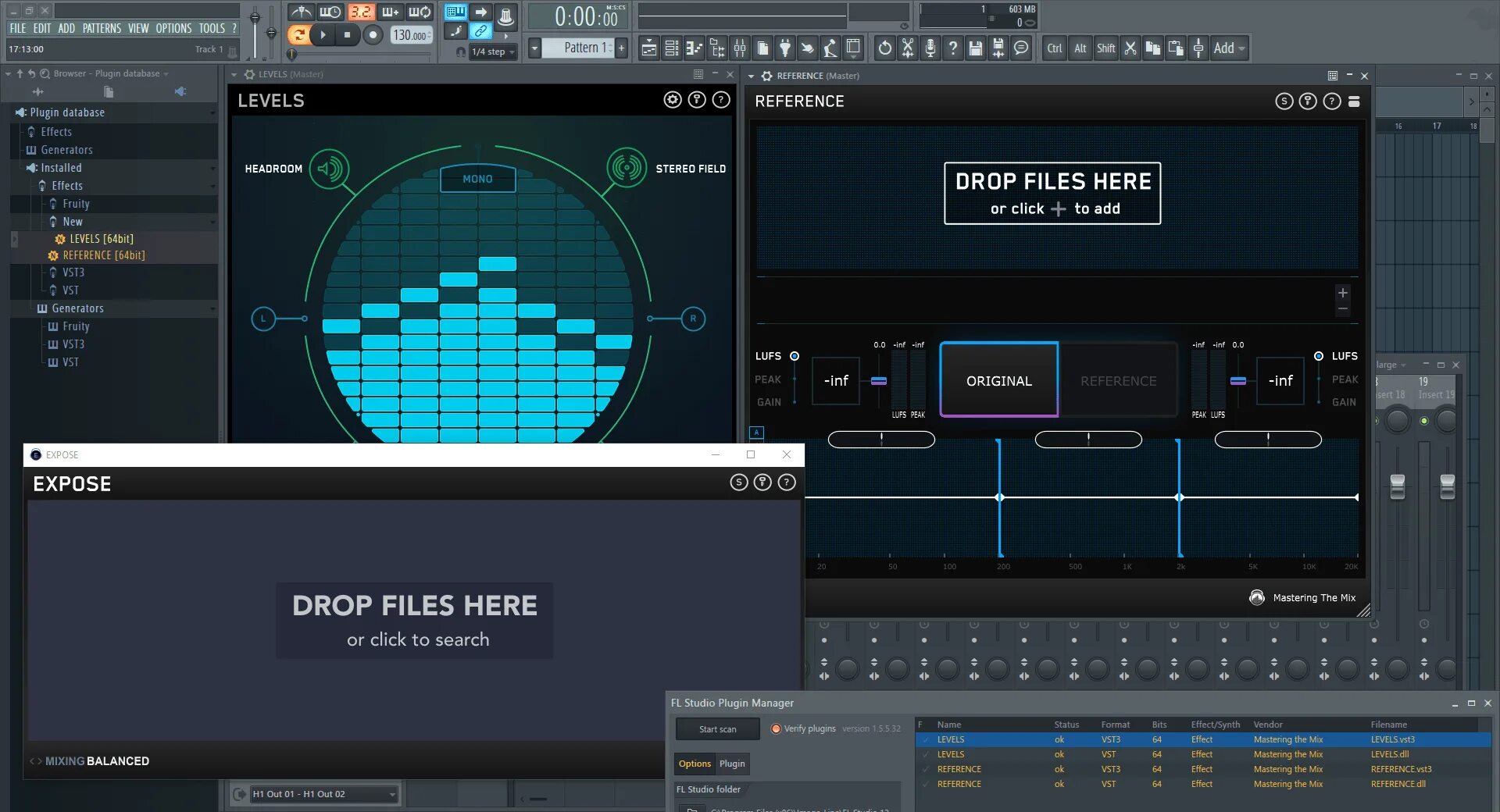The width and height of the screenshot is (1500, 812).
Task: Open the REFERENCE hamburger menu icon
Action: [1354, 101]
